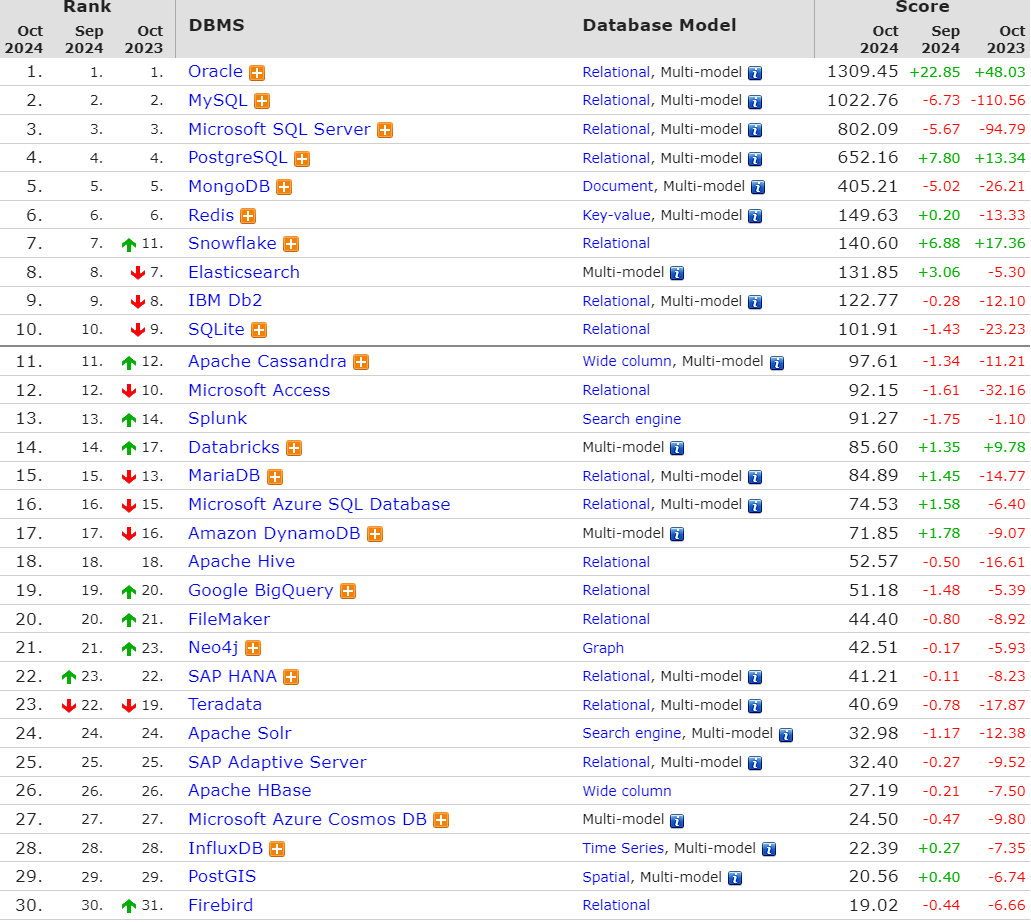Click the Oracle score 1309.45
The height and width of the screenshot is (922, 1031).
tap(862, 72)
